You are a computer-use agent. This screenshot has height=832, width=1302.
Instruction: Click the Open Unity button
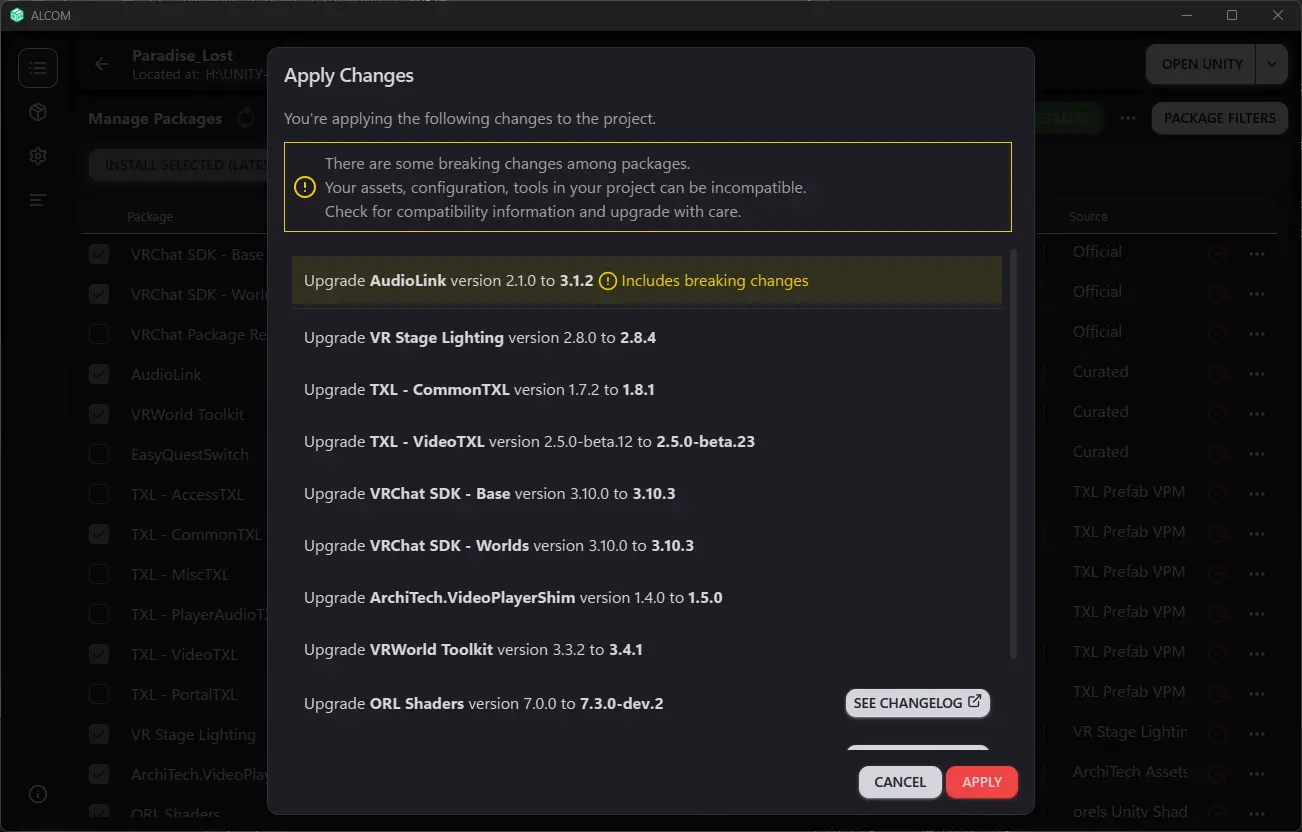pyautogui.click(x=1201, y=64)
